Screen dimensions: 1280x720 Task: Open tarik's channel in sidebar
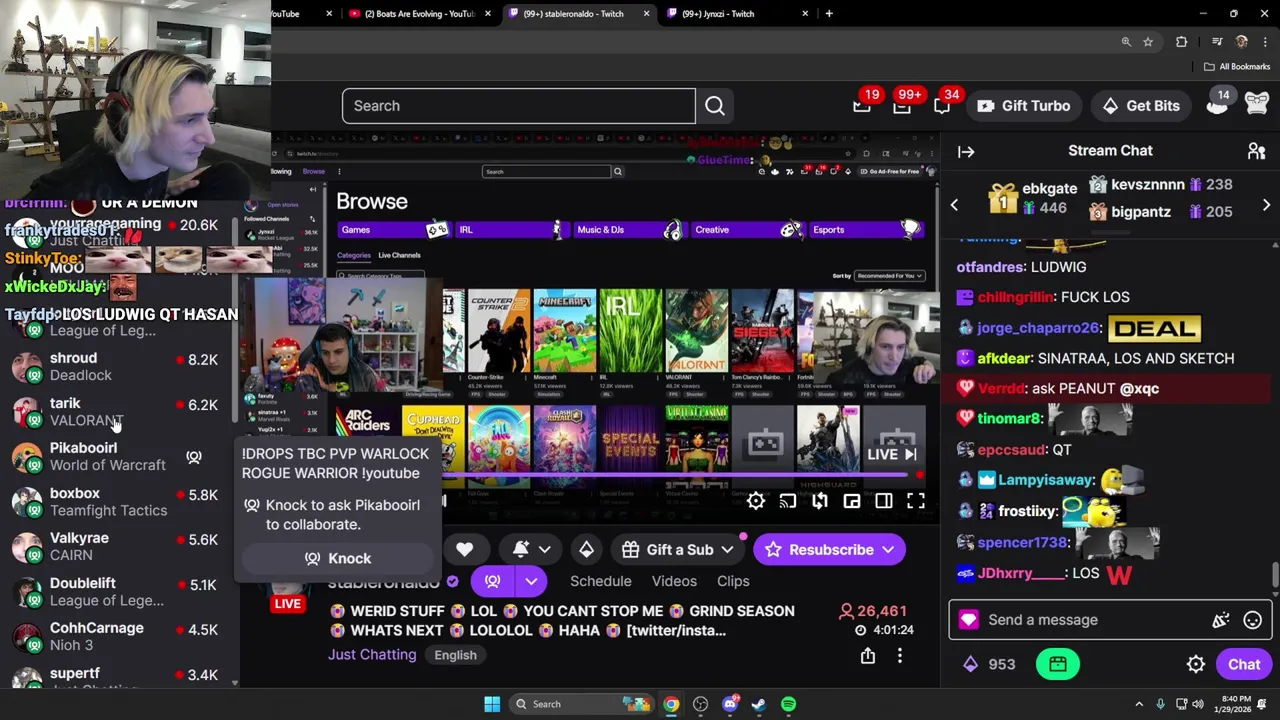coord(120,411)
